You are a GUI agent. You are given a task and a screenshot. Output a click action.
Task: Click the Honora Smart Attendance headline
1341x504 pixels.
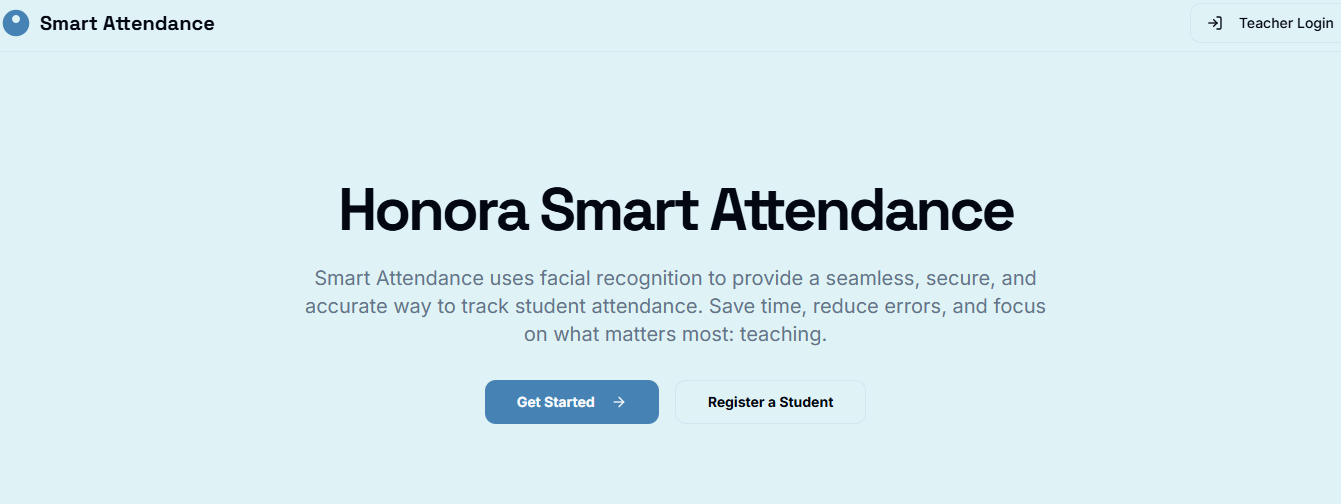(676, 211)
